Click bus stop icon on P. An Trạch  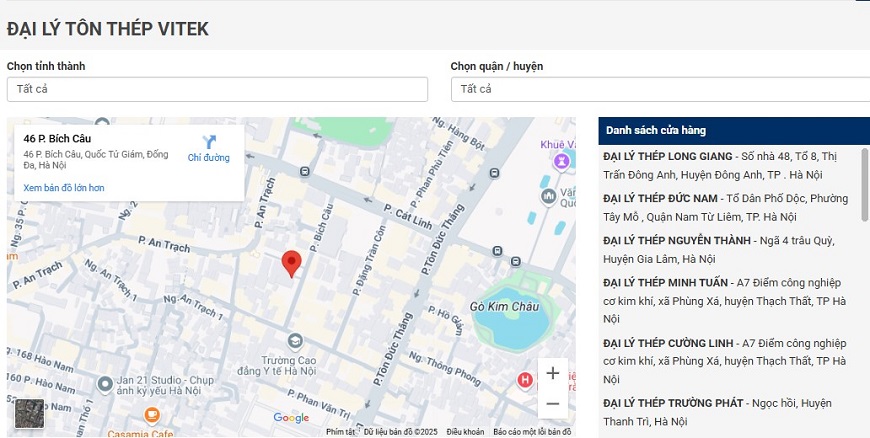305,172
